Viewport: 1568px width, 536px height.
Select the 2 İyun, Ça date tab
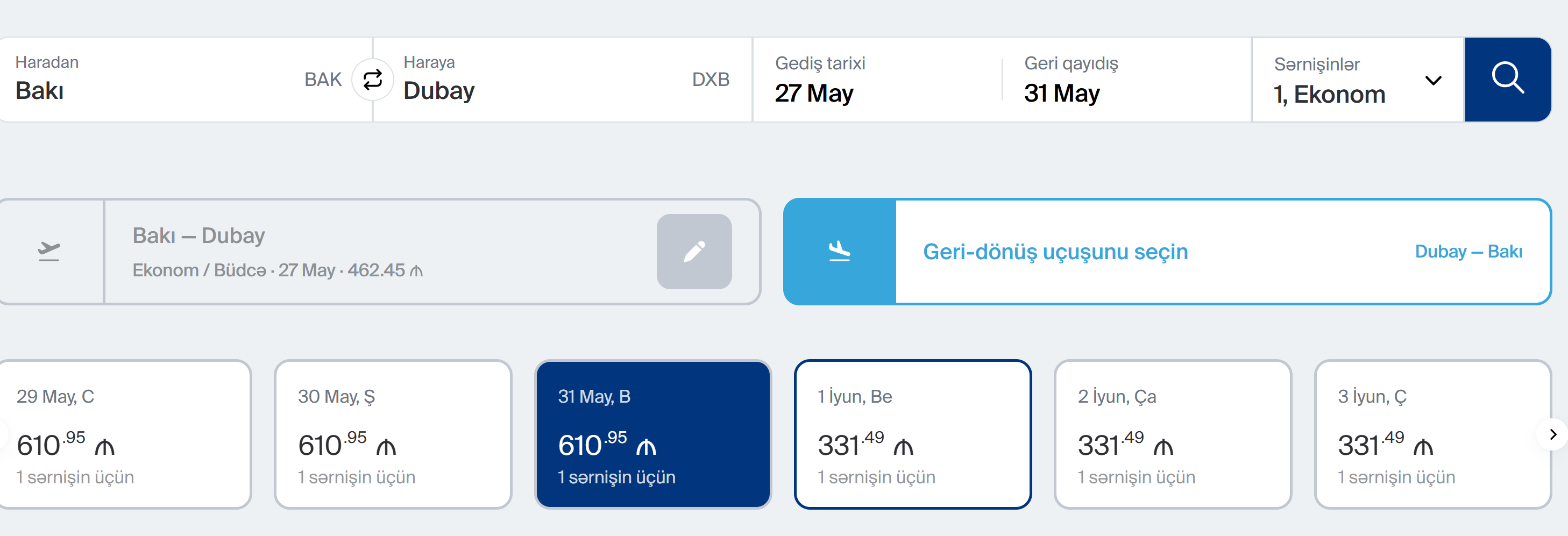tap(1172, 434)
